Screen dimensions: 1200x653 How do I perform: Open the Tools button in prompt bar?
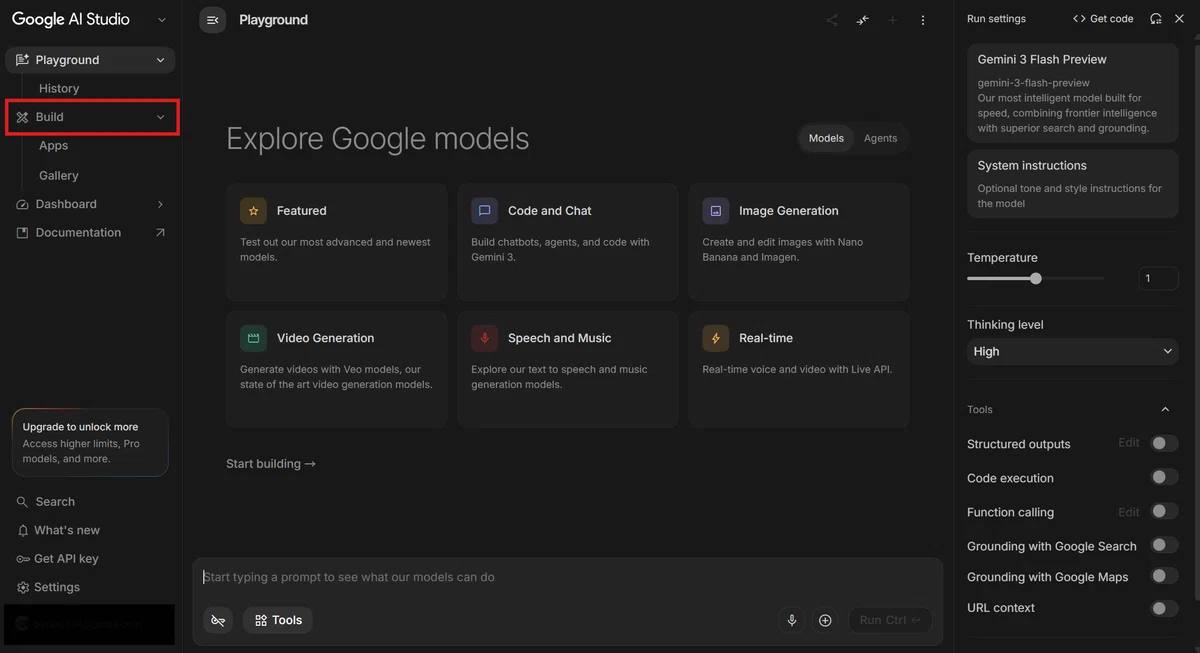coord(278,620)
